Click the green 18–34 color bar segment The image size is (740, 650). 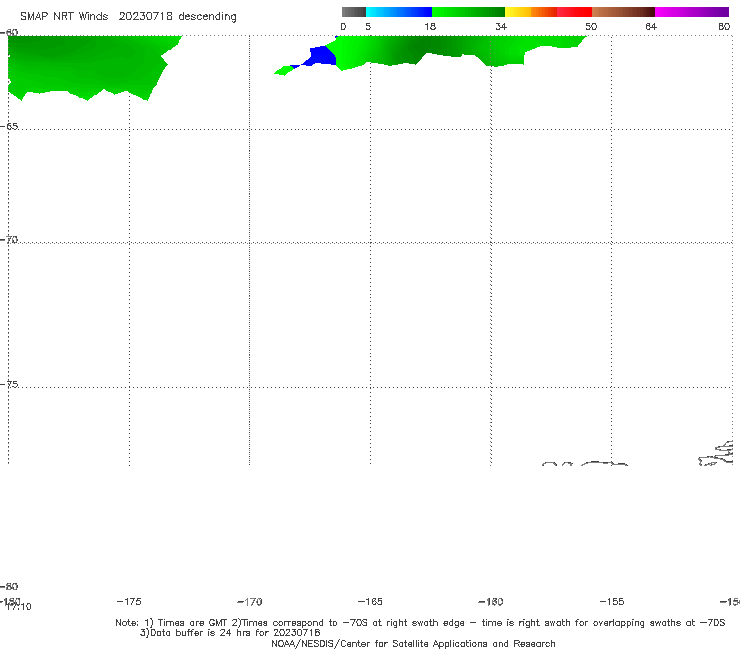pyautogui.click(x=468, y=12)
